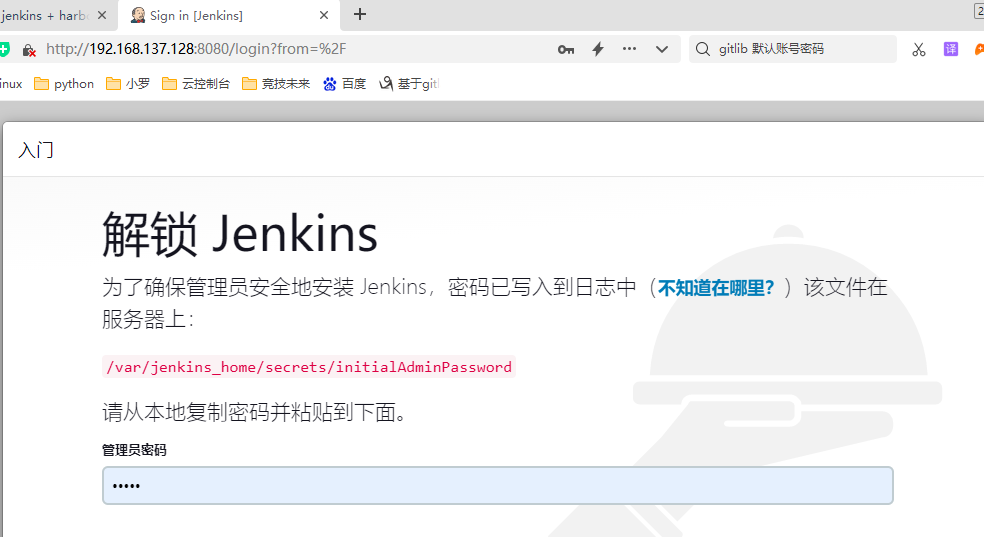Close the 'Sign in [Jenkins]' tab
The width and height of the screenshot is (984, 537).
pyautogui.click(x=324, y=15)
